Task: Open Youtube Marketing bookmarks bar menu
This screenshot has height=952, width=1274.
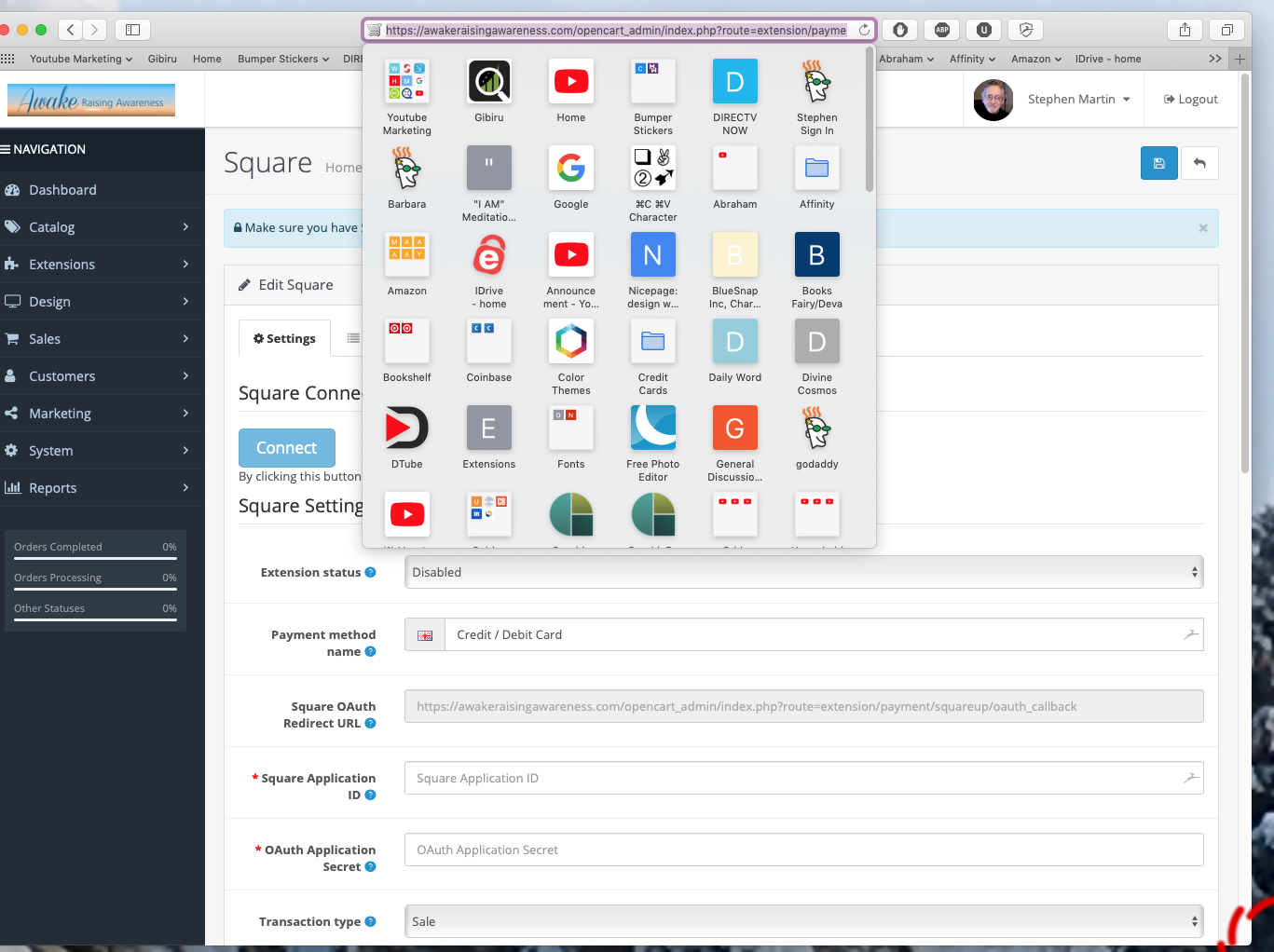Action: (x=81, y=59)
